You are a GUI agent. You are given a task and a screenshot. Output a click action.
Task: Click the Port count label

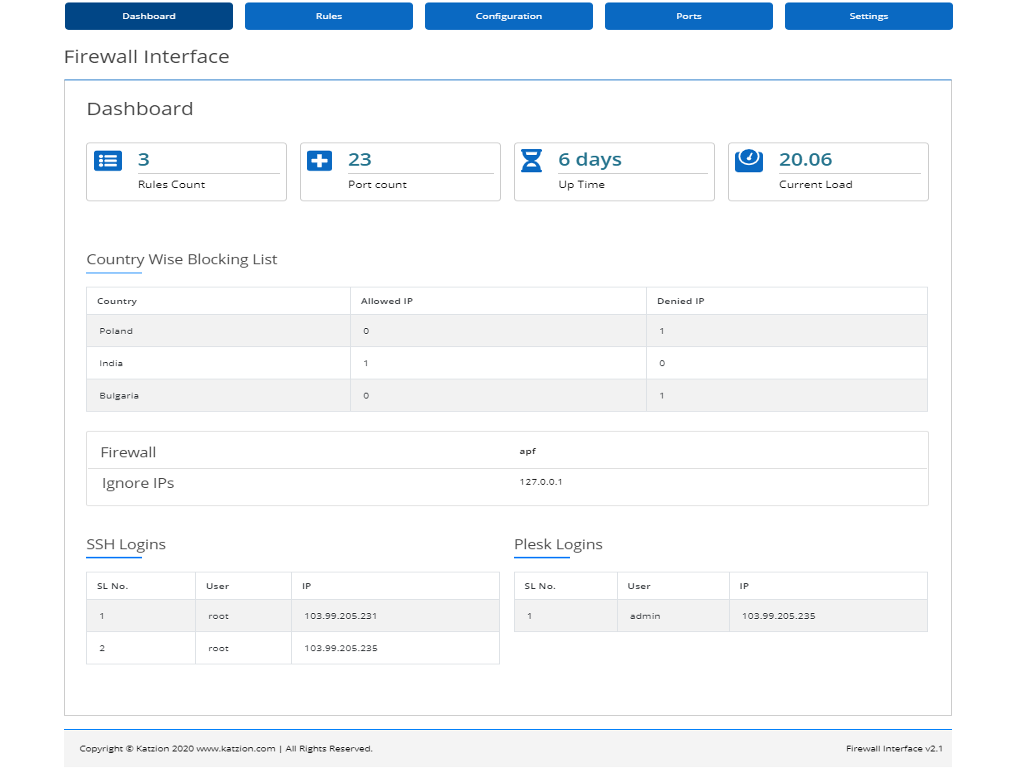click(x=377, y=185)
